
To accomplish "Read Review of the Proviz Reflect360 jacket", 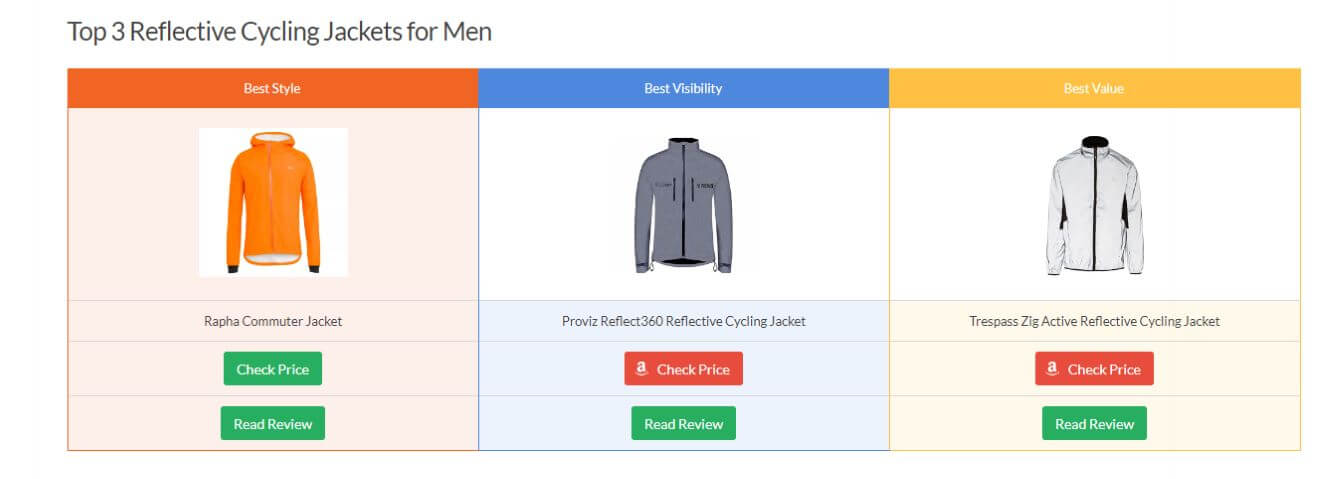I will (x=684, y=423).
